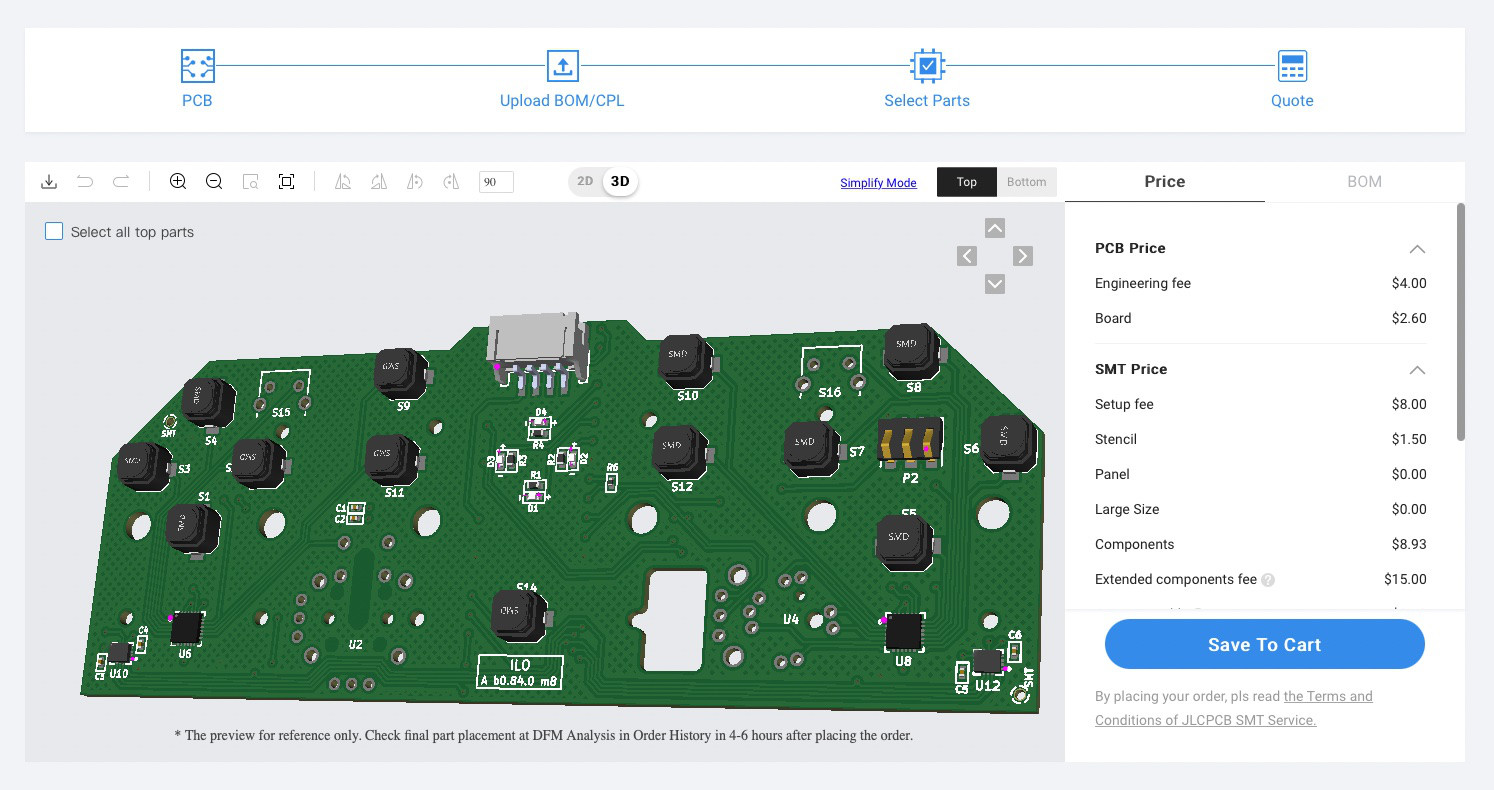
Task: Click the download icon in the toolbar
Action: (x=49, y=181)
